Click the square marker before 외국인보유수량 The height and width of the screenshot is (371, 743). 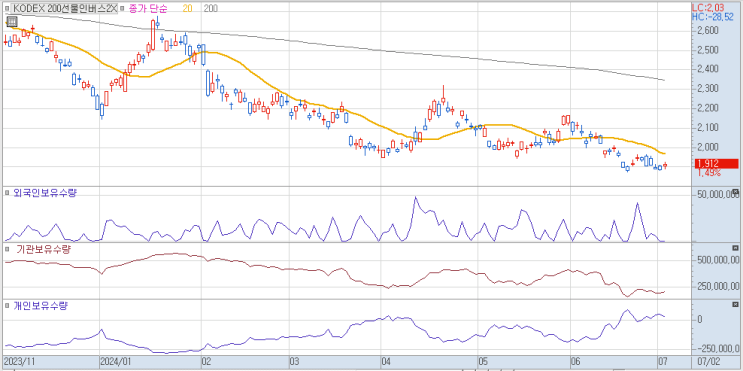click(7, 193)
